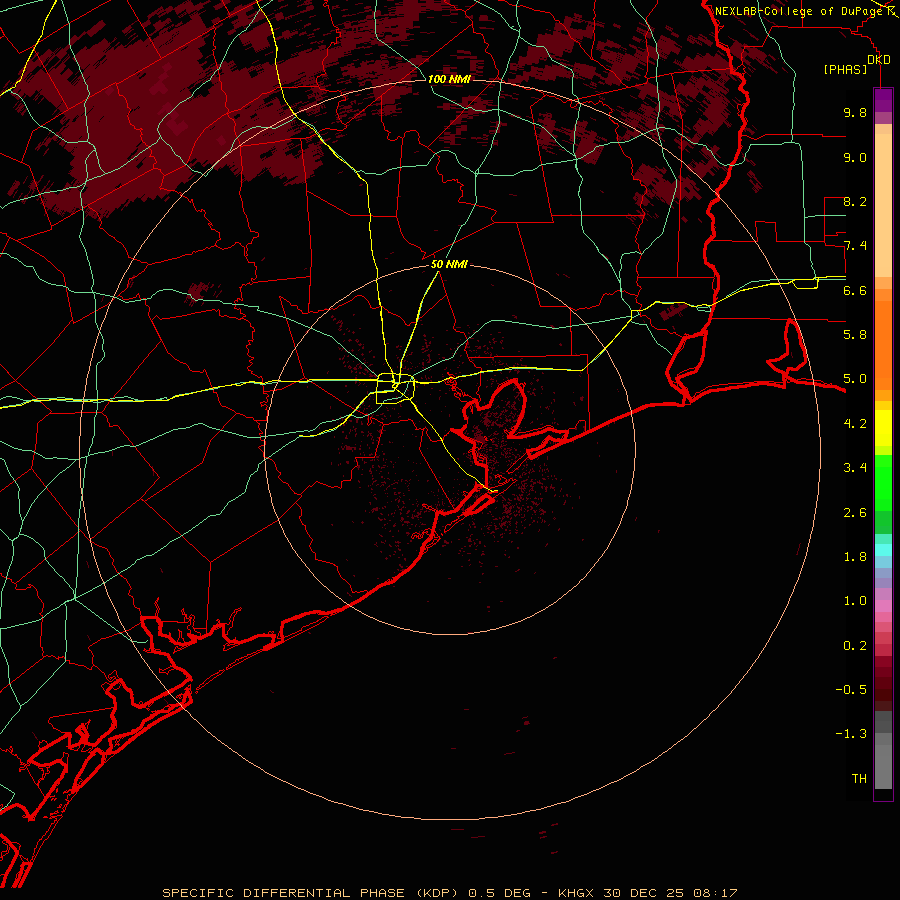Click the 5.0 legend value

855,379
